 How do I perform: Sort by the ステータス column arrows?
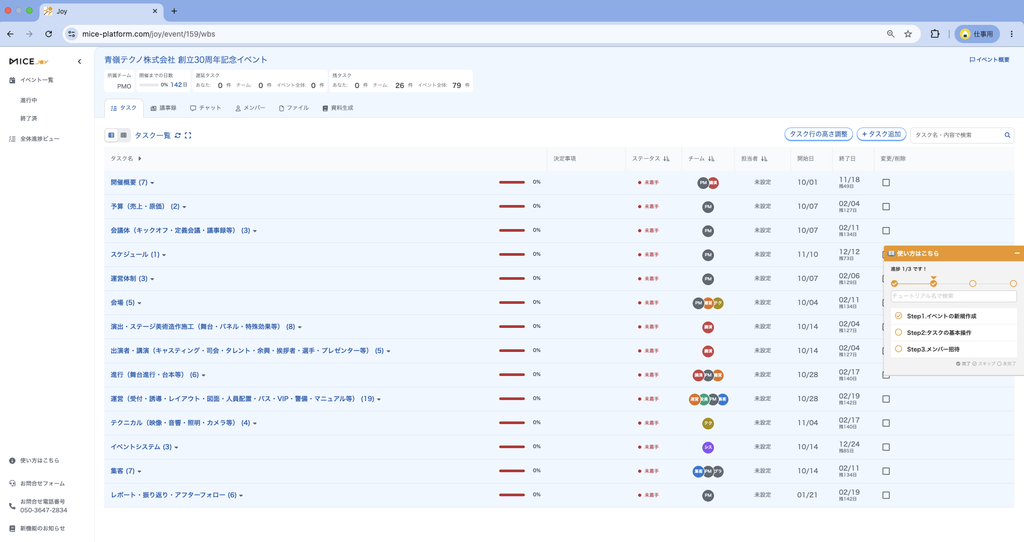(x=666, y=159)
